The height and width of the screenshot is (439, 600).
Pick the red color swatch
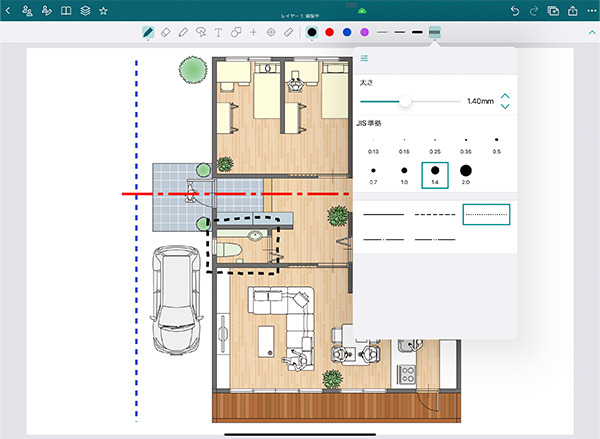pos(329,33)
